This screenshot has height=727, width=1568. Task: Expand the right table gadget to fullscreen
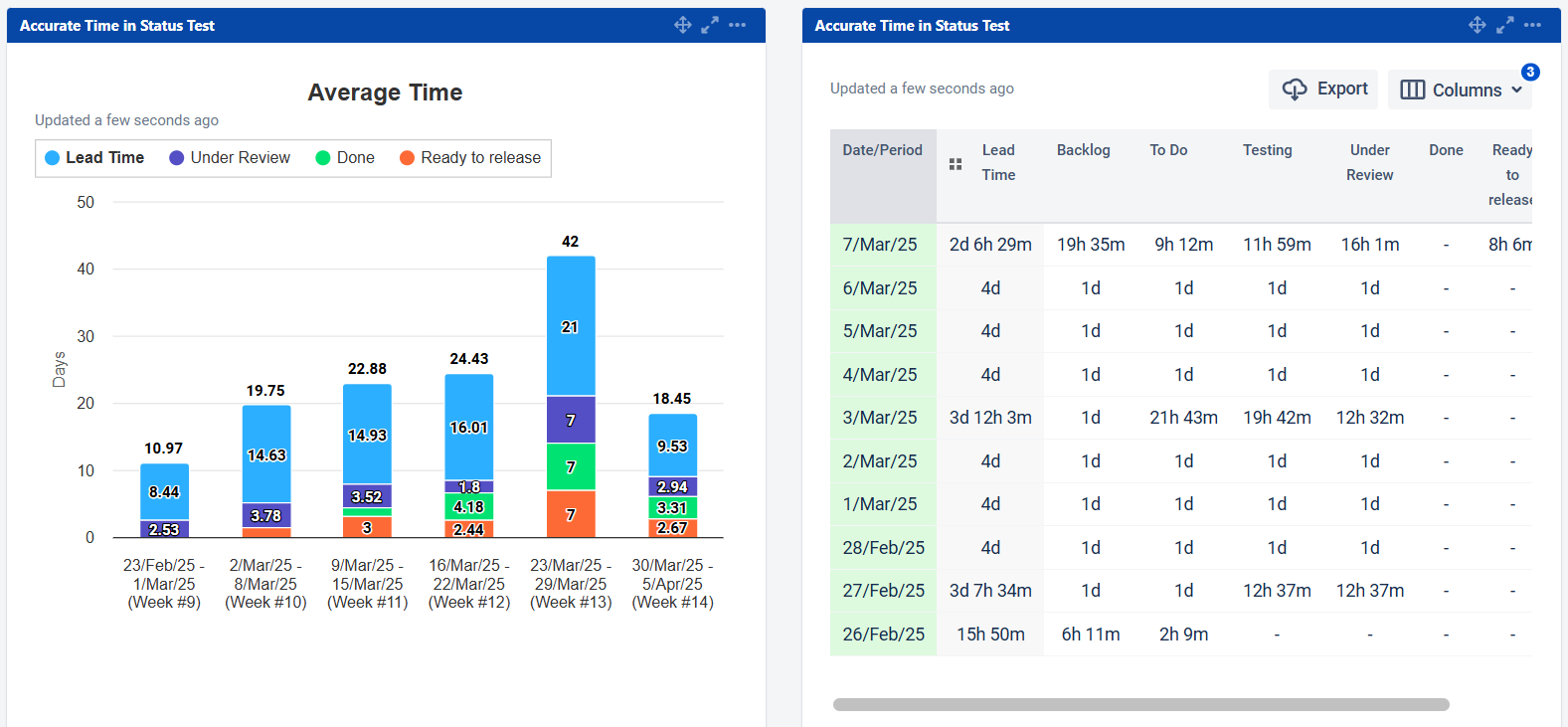(x=1505, y=25)
